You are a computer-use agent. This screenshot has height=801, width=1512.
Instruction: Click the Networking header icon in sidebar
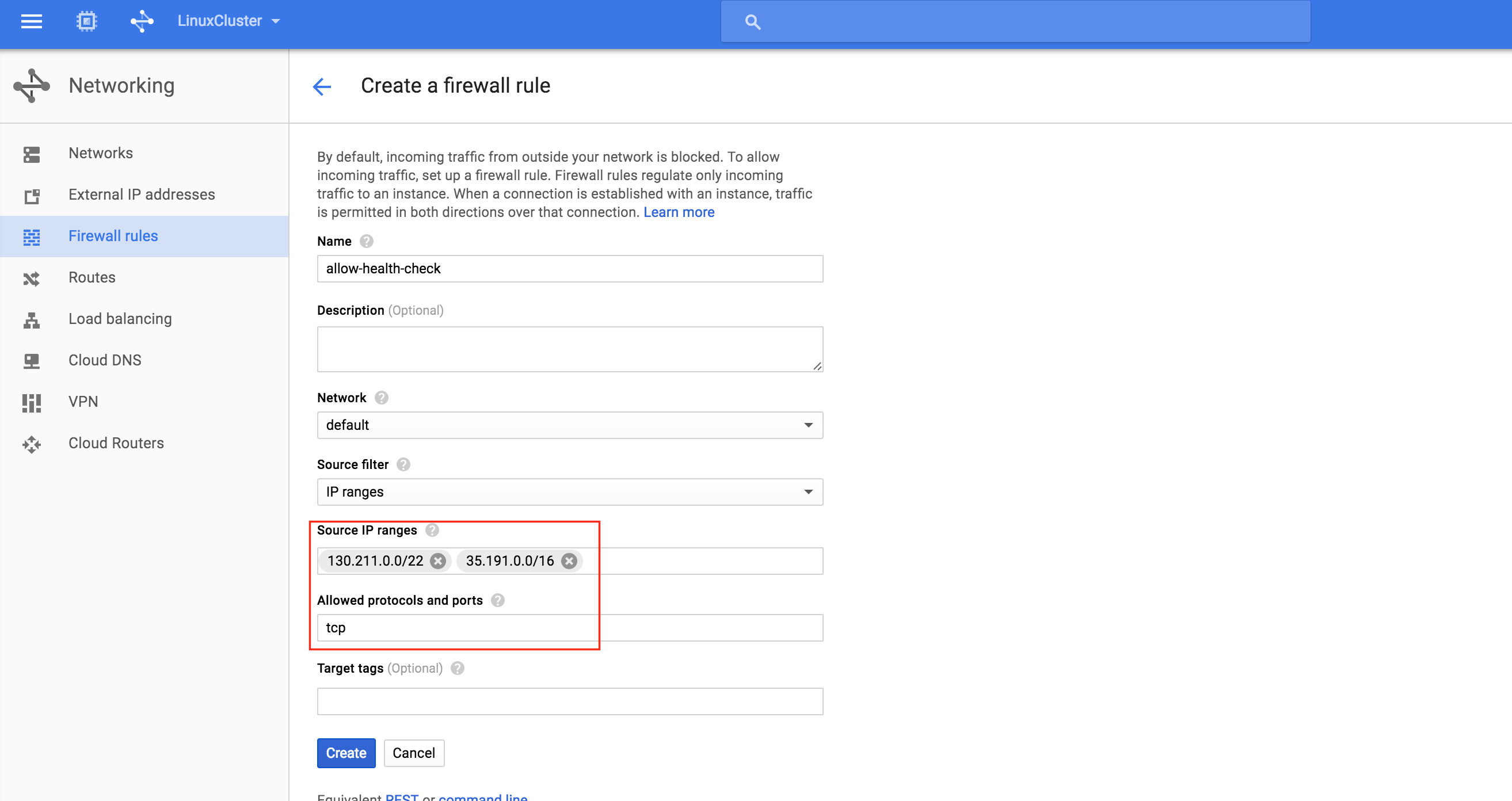point(32,86)
